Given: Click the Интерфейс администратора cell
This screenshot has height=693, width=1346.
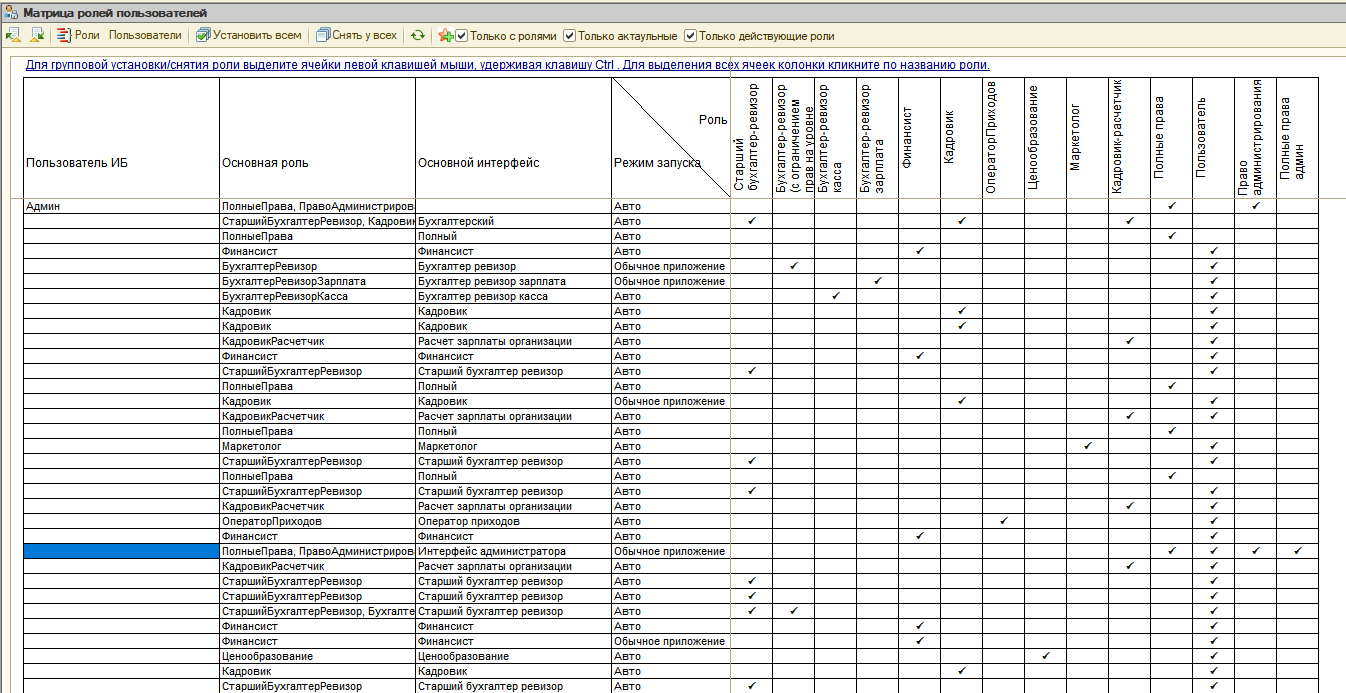Looking at the screenshot, I should [x=513, y=551].
